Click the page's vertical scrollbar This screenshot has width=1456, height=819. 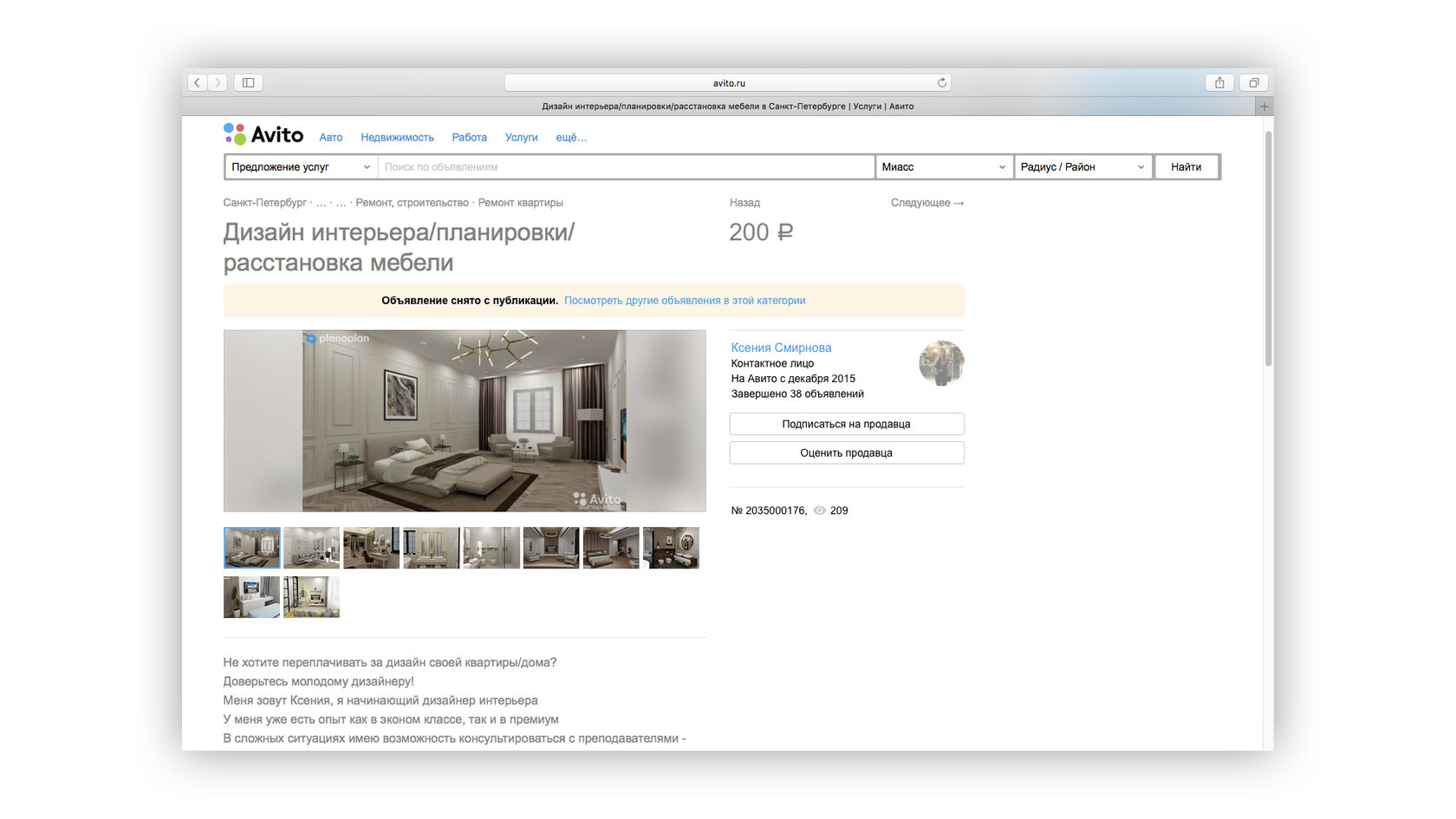(x=1269, y=249)
